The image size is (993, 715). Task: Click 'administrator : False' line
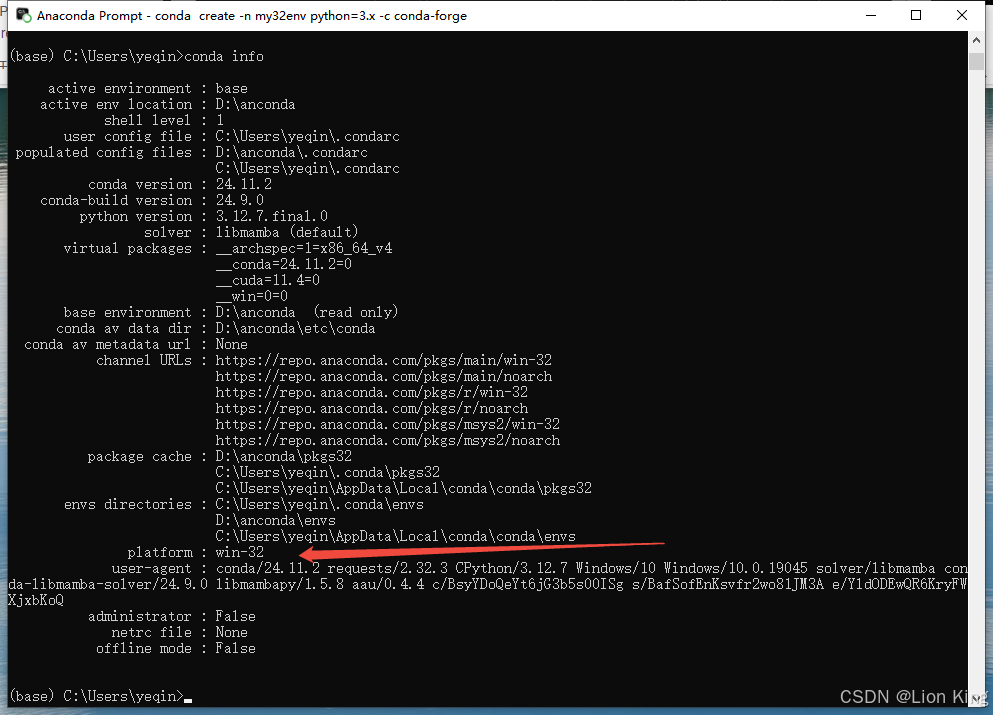(172, 616)
